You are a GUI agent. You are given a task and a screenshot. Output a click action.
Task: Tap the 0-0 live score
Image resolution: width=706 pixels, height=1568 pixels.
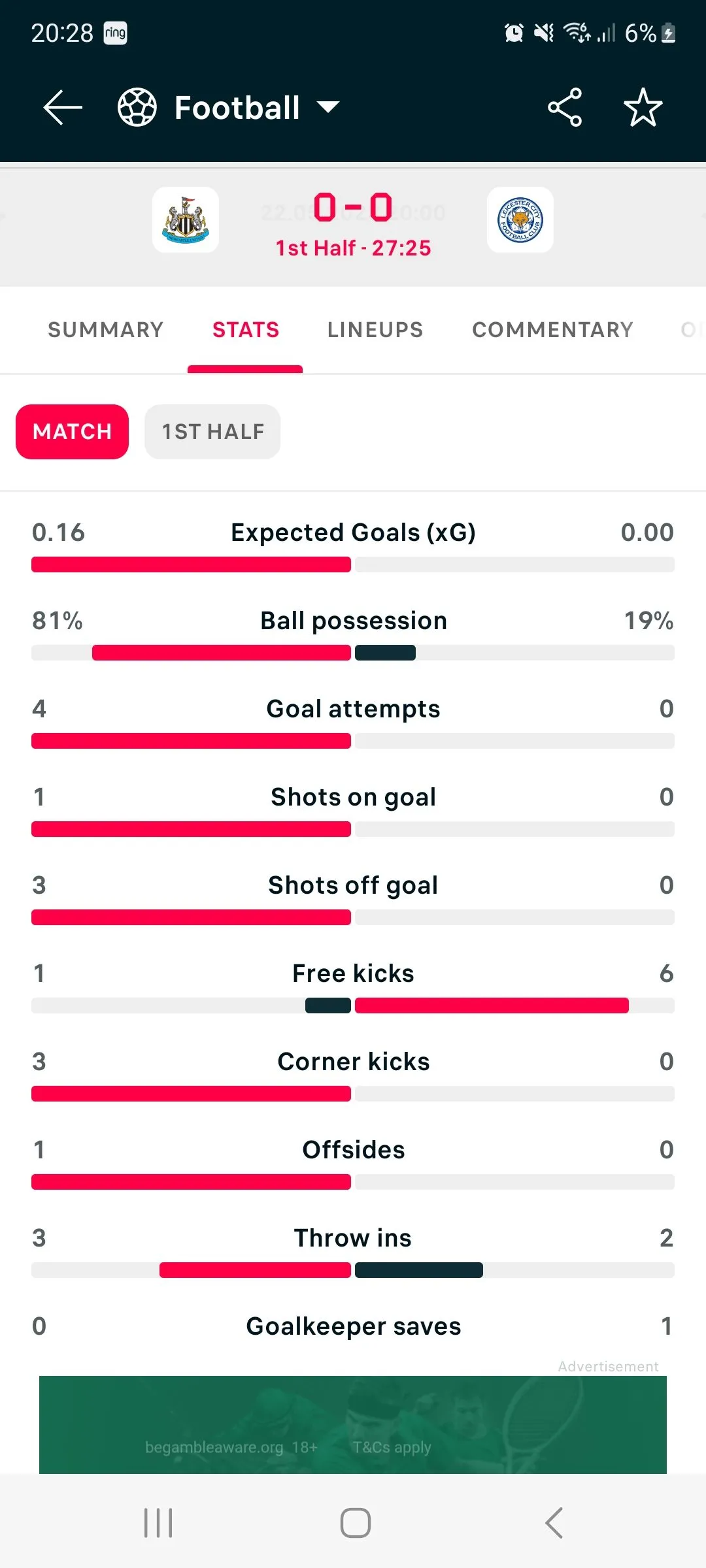tap(353, 208)
